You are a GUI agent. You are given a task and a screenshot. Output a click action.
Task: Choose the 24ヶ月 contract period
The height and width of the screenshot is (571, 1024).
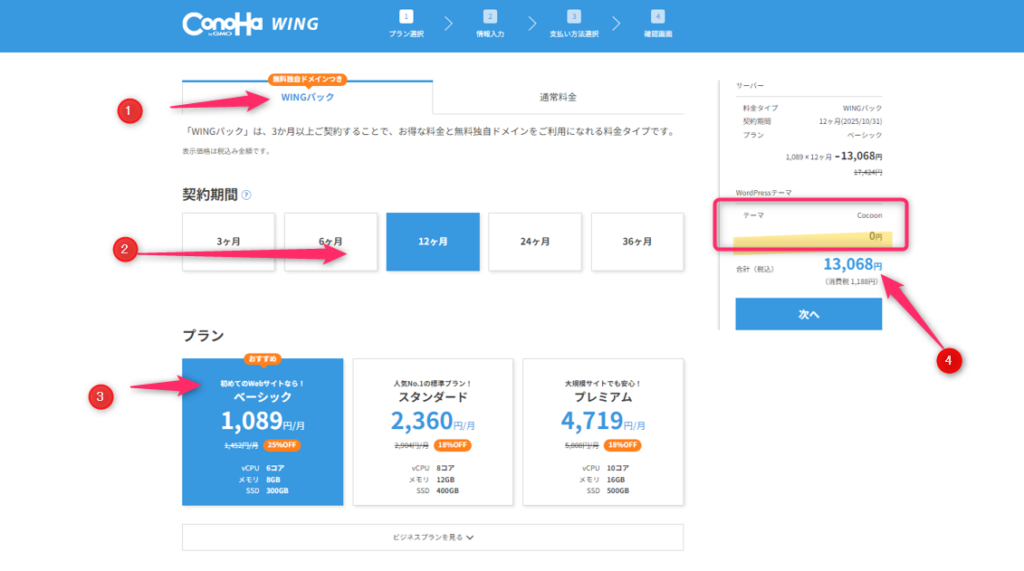(x=535, y=242)
